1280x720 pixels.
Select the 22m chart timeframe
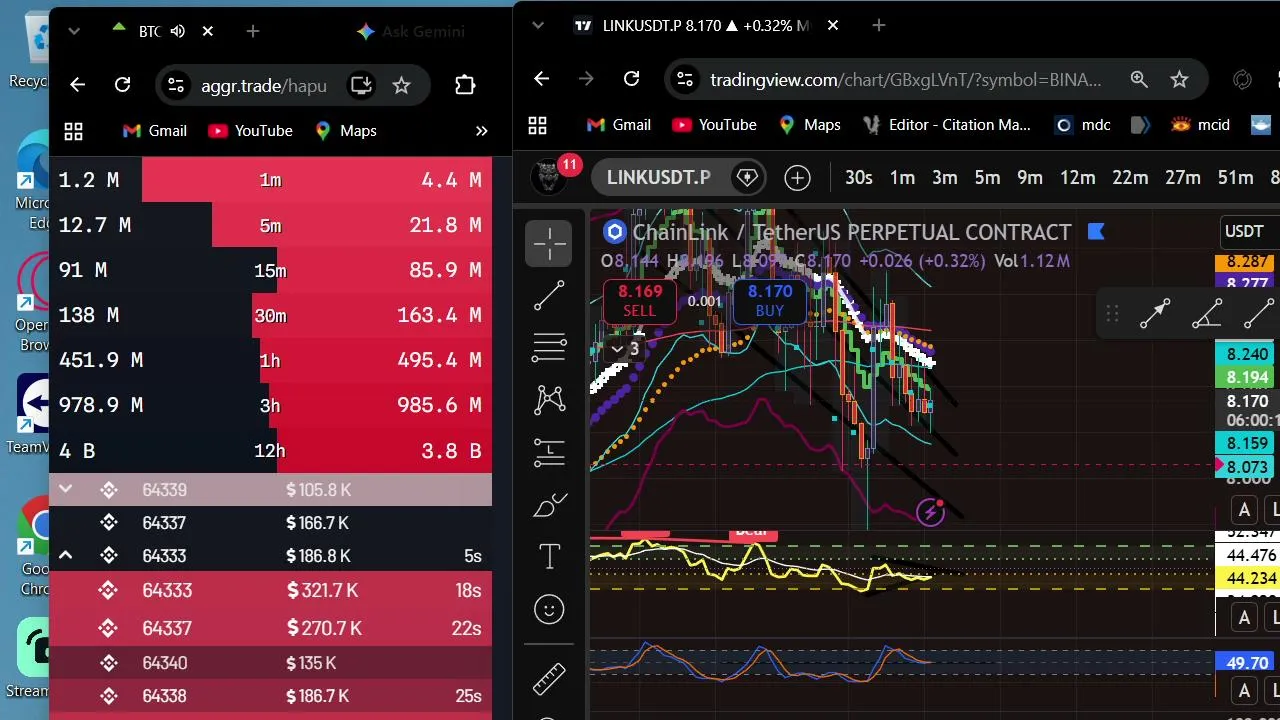[x=1130, y=178]
